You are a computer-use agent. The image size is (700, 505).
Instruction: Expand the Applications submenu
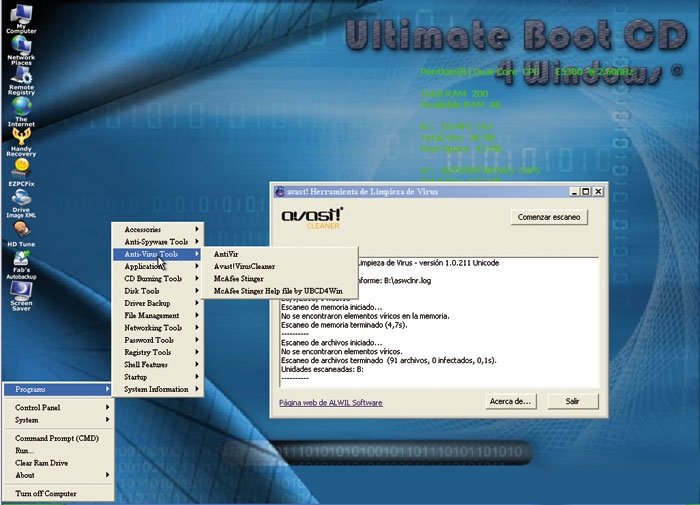pyautogui.click(x=158, y=266)
